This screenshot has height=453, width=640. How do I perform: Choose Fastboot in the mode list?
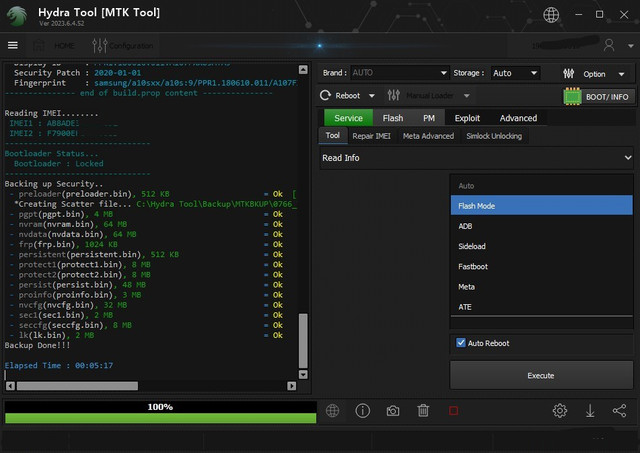(x=541, y=266)
